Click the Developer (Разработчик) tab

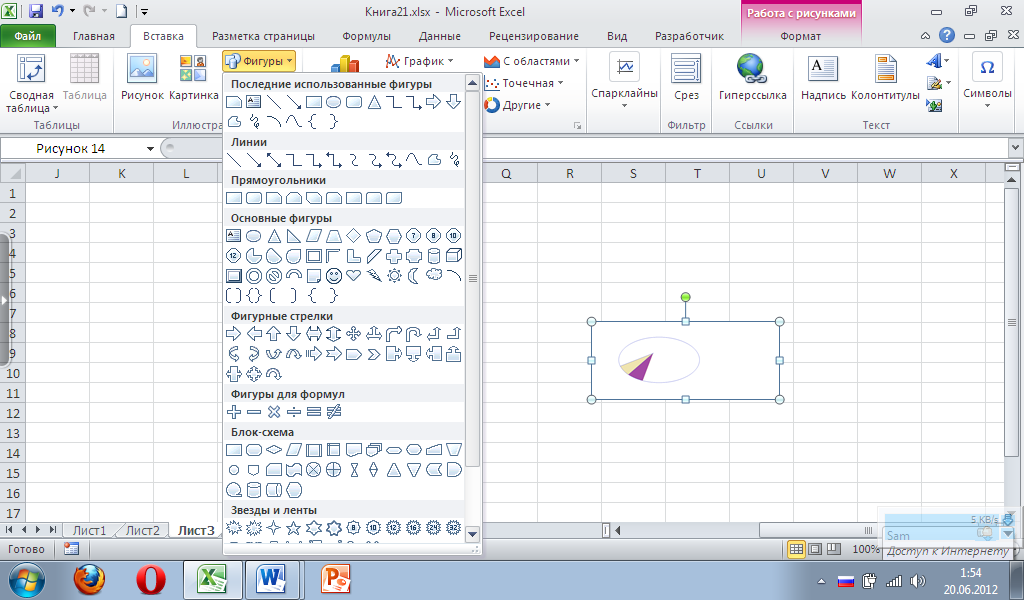click(x=689, y=36)
